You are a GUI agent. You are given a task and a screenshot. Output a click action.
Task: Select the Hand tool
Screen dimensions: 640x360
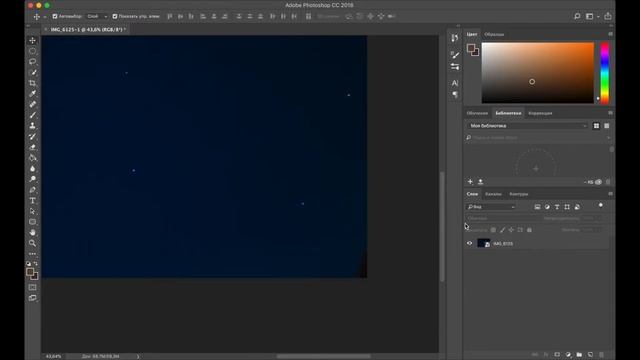pos(32,232)
